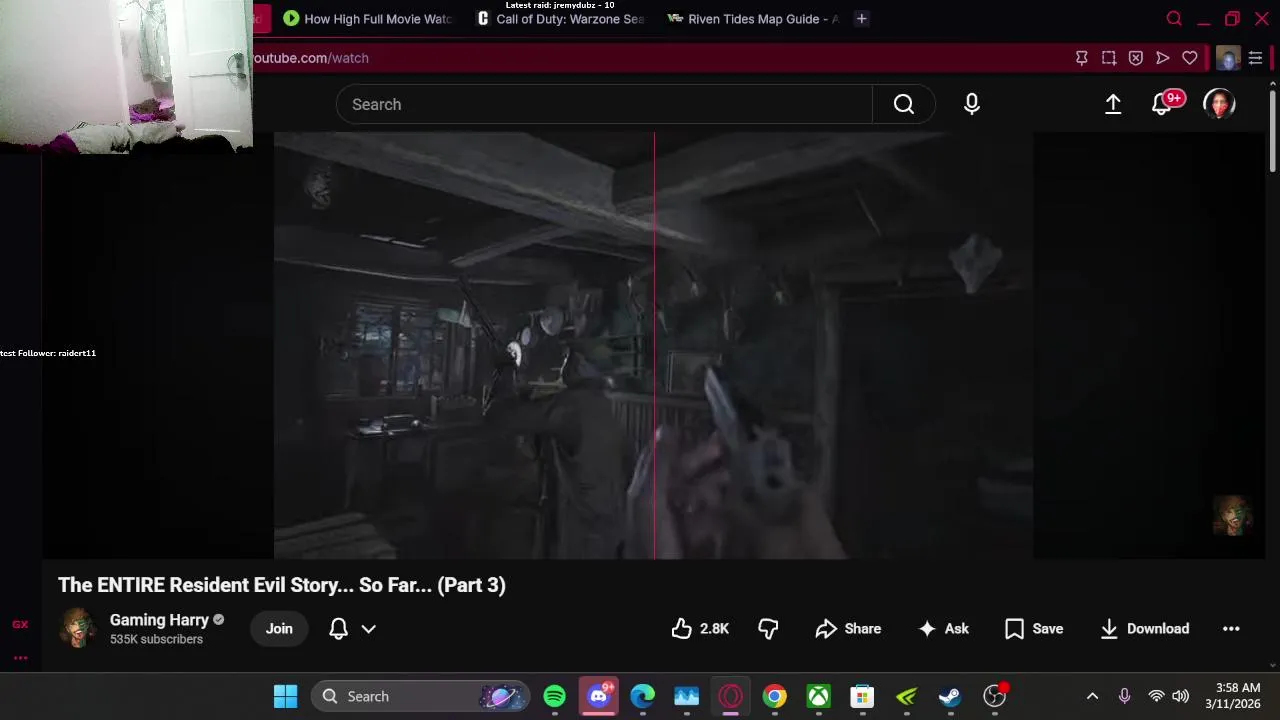This screenshot has width=1280, height=720.
Task: Click the Ask AI button
Action: 944,629
